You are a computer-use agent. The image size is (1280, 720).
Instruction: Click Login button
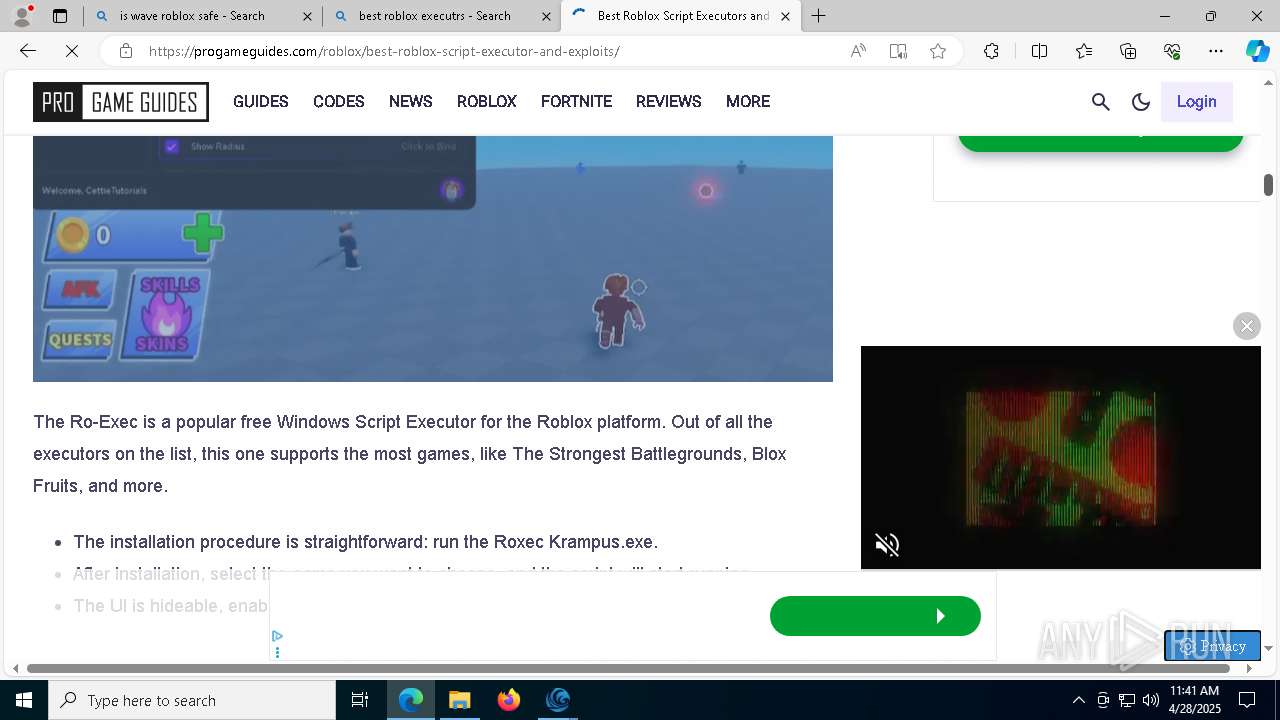(1196, 101)
